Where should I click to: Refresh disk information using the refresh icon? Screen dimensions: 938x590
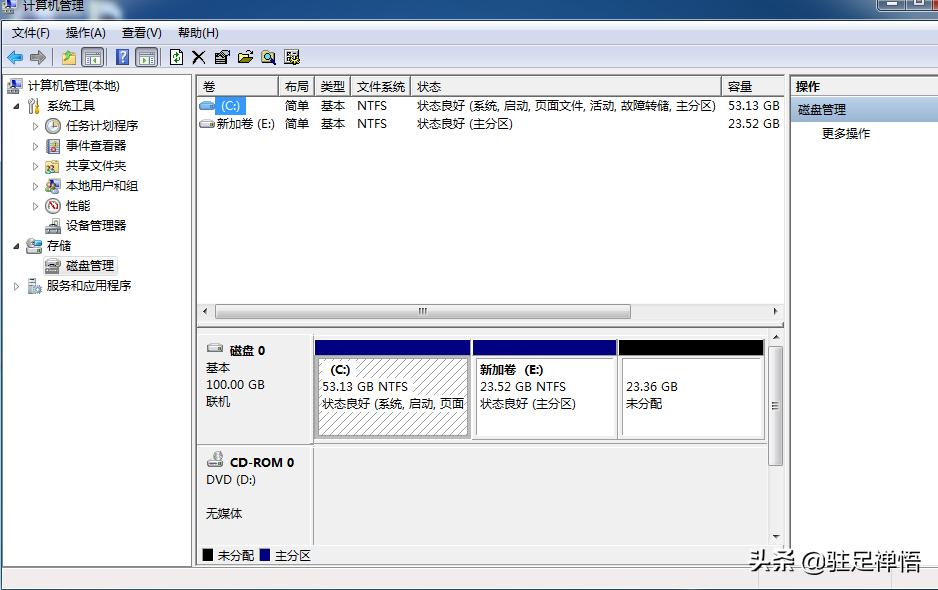tap(176, 57)
